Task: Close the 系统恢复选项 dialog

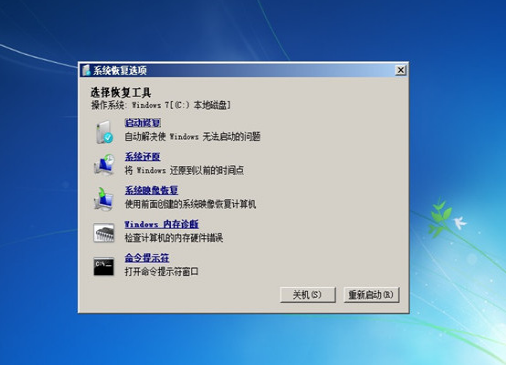Action: point(401,70)
